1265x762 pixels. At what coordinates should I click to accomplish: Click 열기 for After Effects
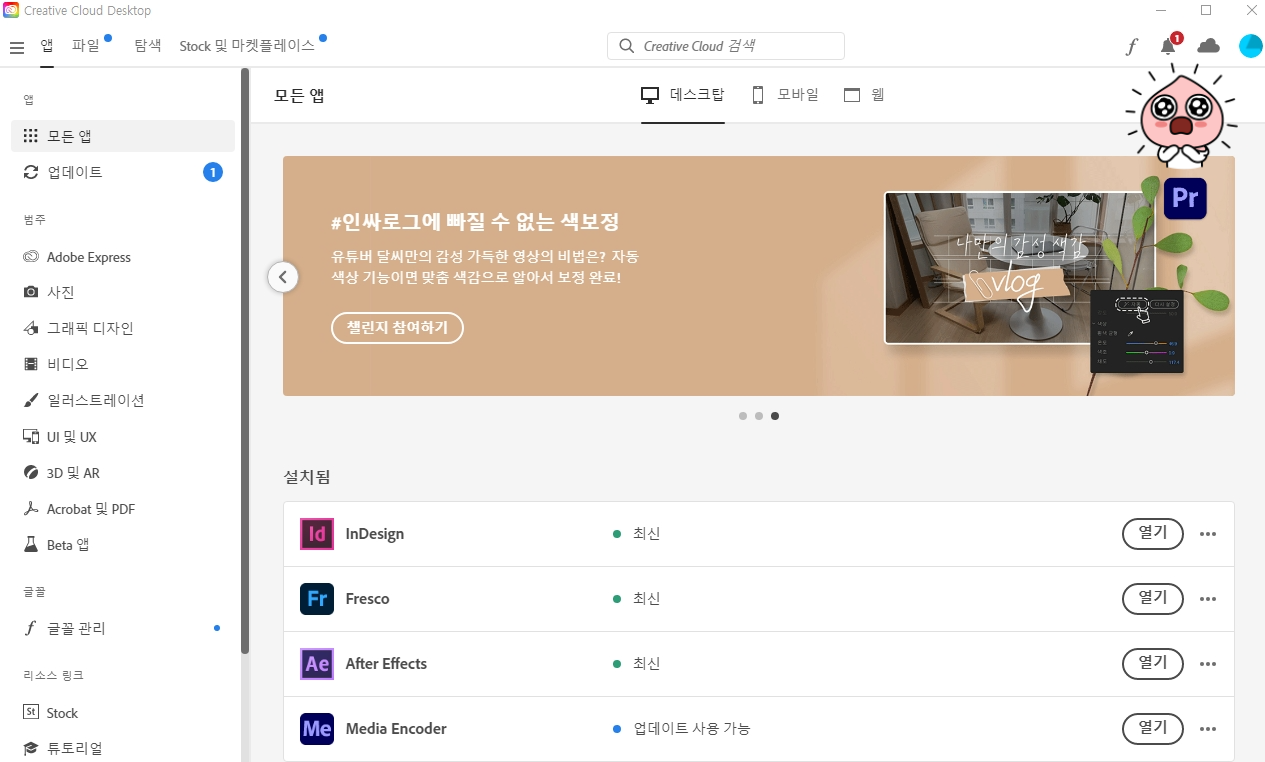(x=1153, y=664)
